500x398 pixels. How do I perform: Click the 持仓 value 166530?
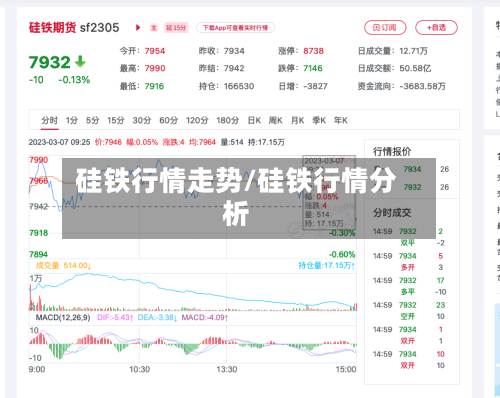click(x=239, y=86)
